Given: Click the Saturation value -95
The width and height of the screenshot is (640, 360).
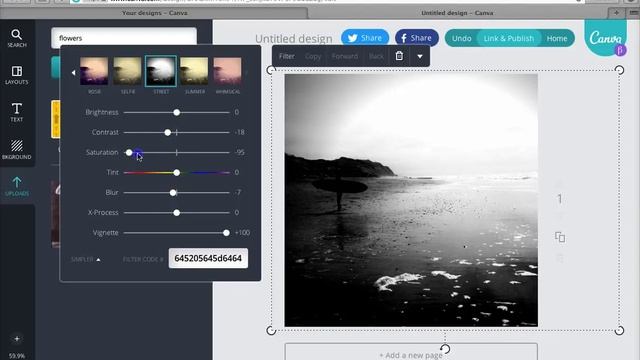Looking at the screenshot, I should 240,152.
